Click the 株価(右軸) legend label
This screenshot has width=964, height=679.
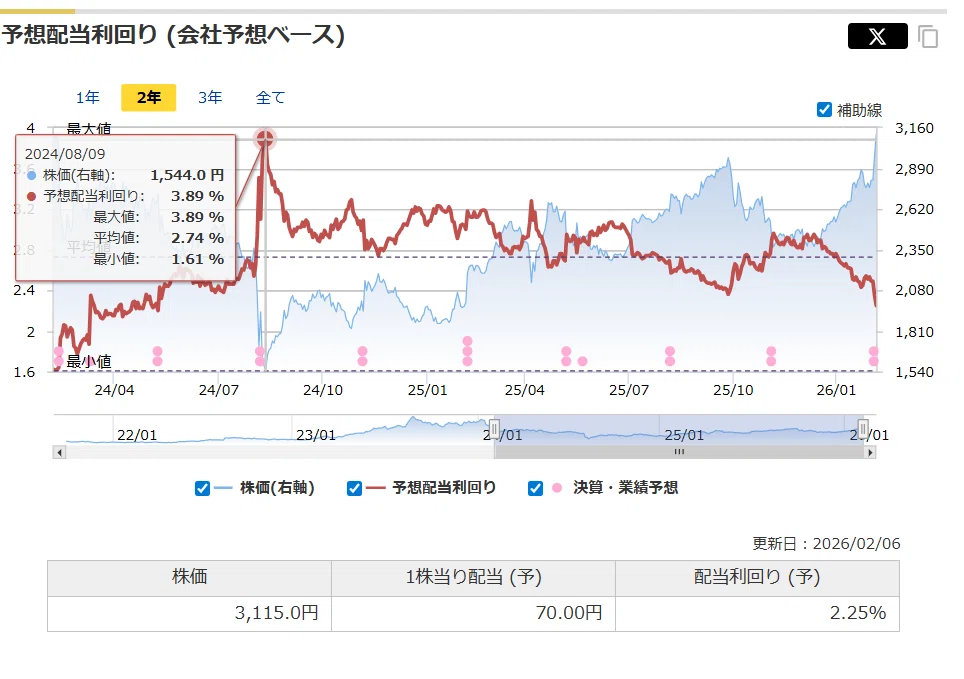point(277,488)
